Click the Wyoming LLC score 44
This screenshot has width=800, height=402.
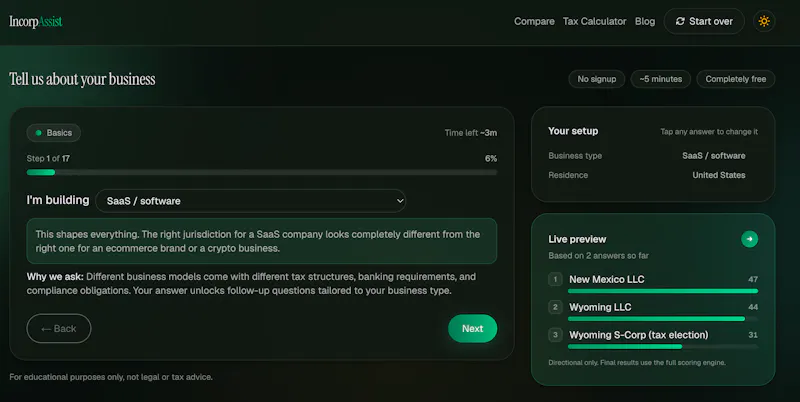point(753,307)
